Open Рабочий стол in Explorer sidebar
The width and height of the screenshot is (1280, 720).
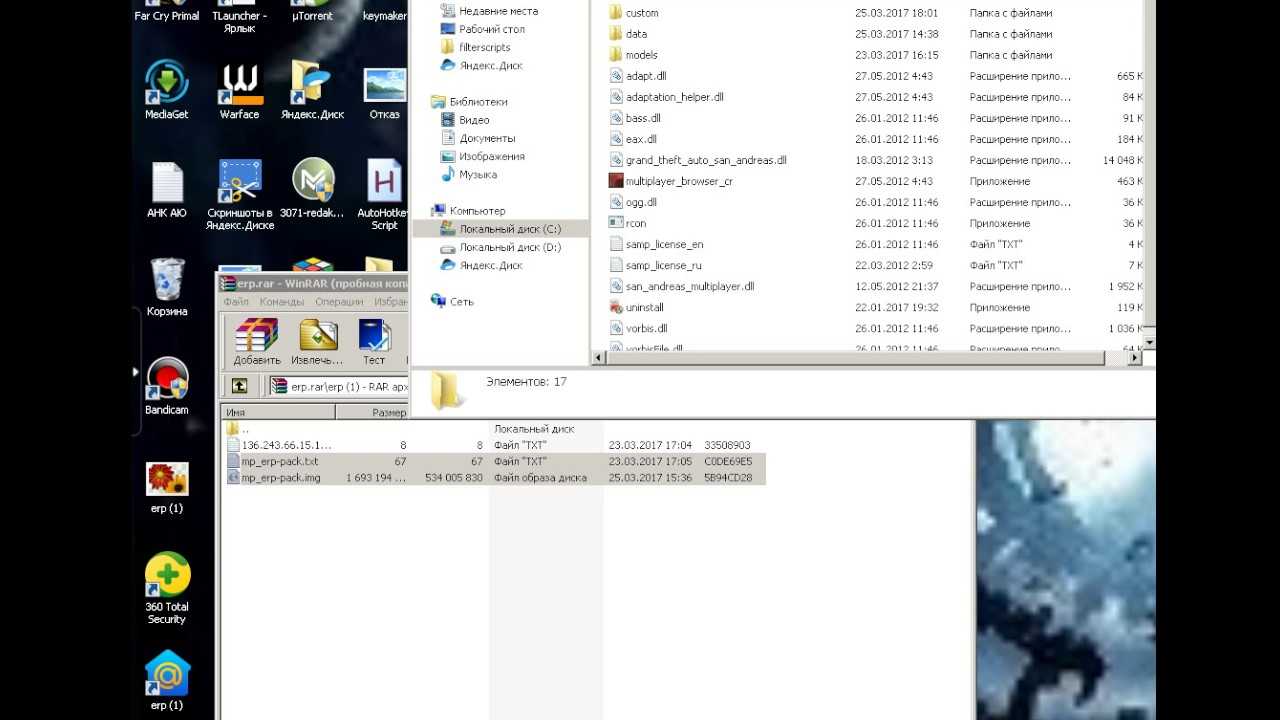point(483,29)
